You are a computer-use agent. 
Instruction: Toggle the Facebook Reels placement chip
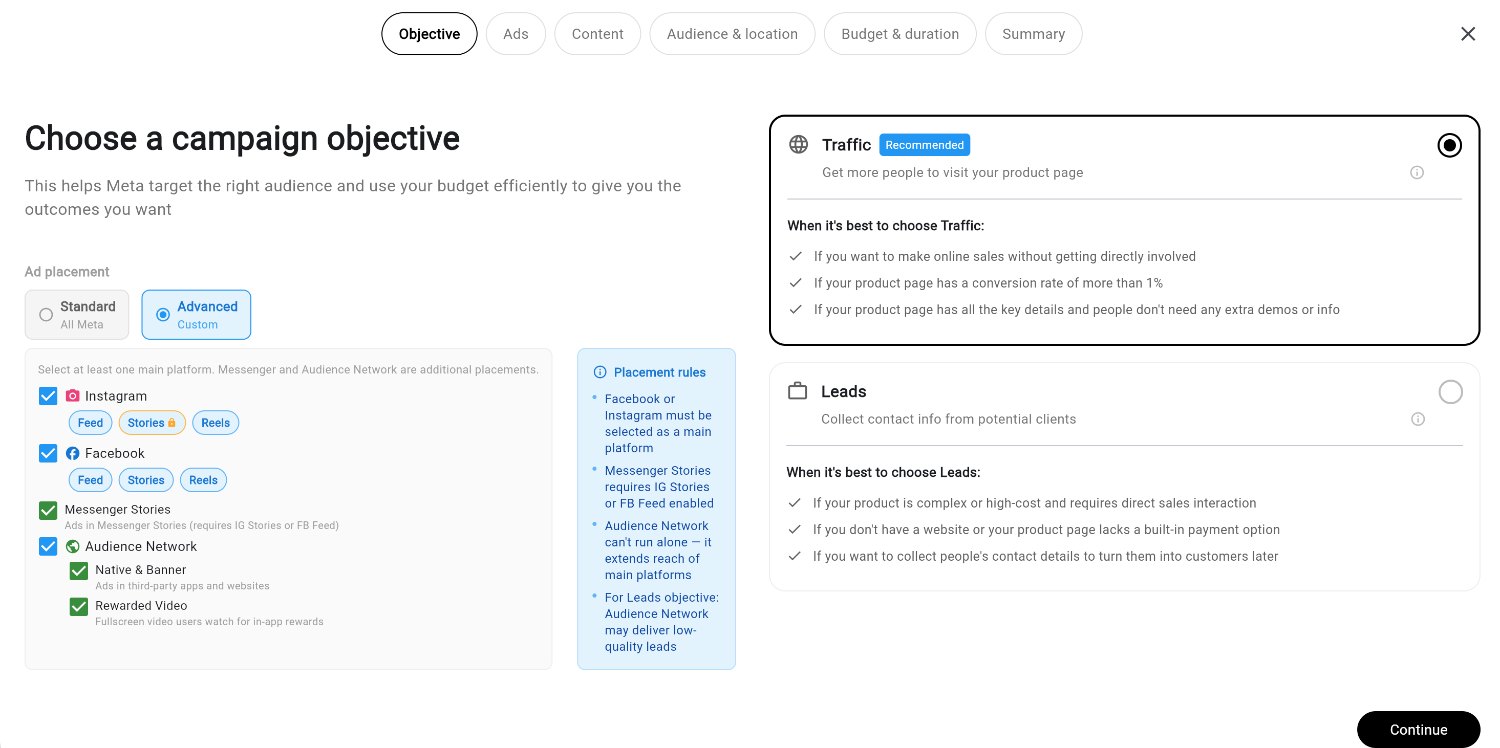click(x=203, y=480)
